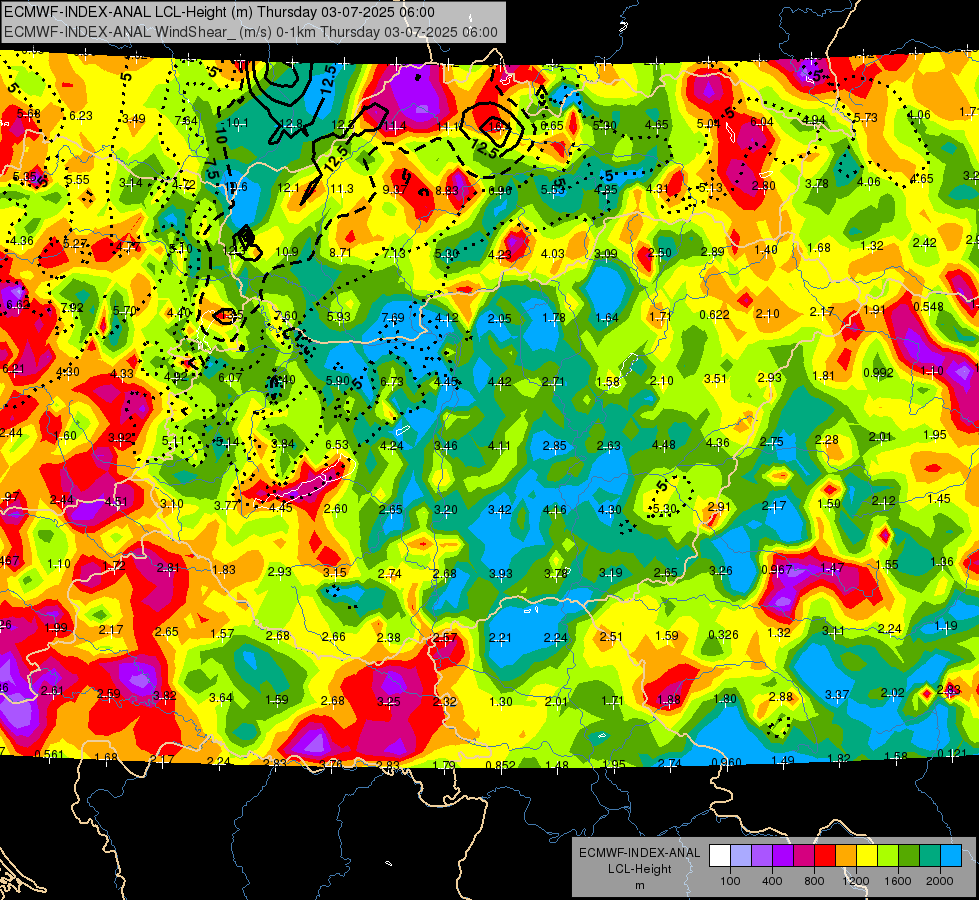This screenshot has height=900, width=979.
Task: Click the wind shear value 5.90
Action: click(x=338, y=380)
